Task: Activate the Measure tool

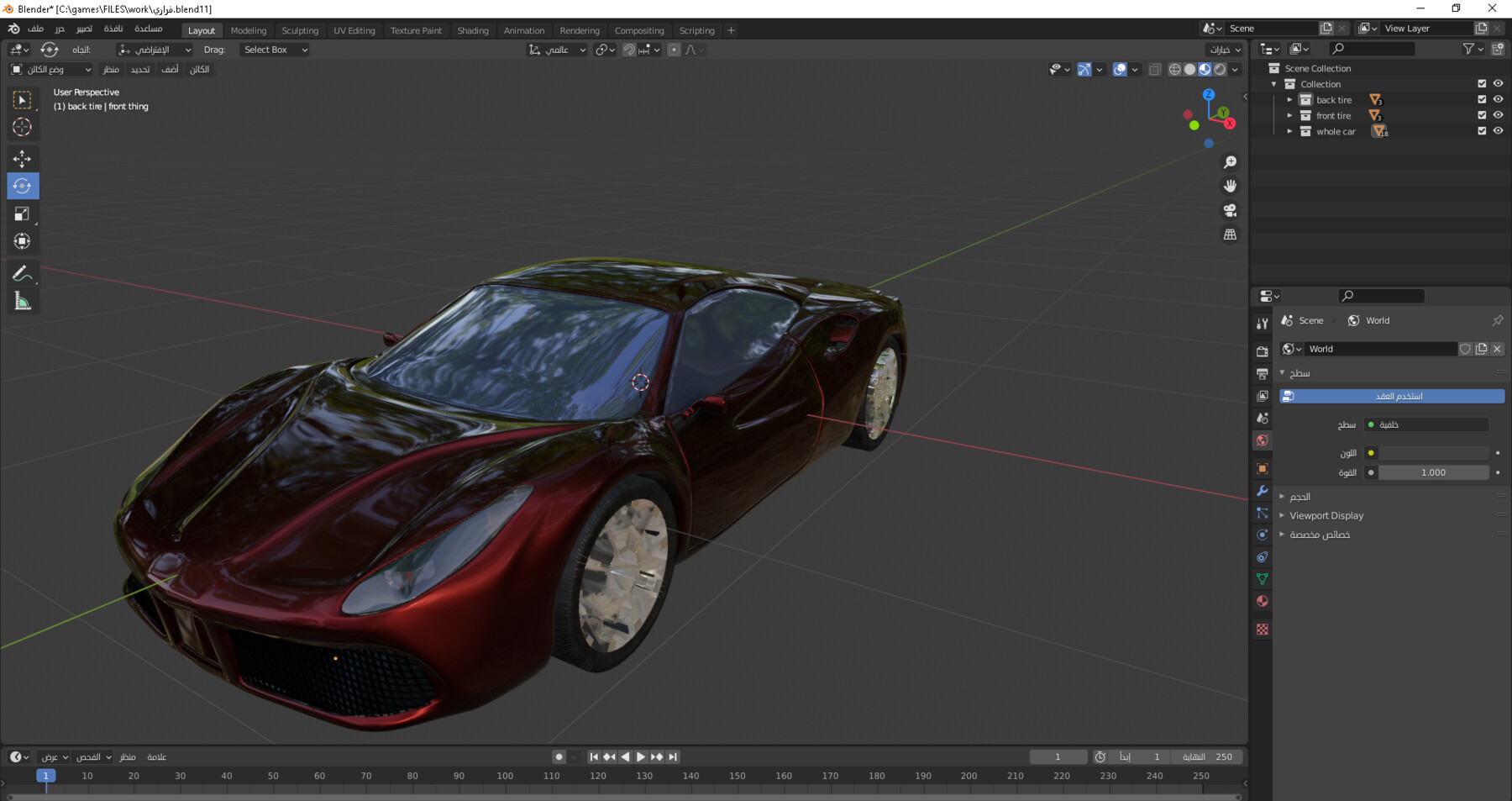Action: pyautogui.click(x=23, y=300)
